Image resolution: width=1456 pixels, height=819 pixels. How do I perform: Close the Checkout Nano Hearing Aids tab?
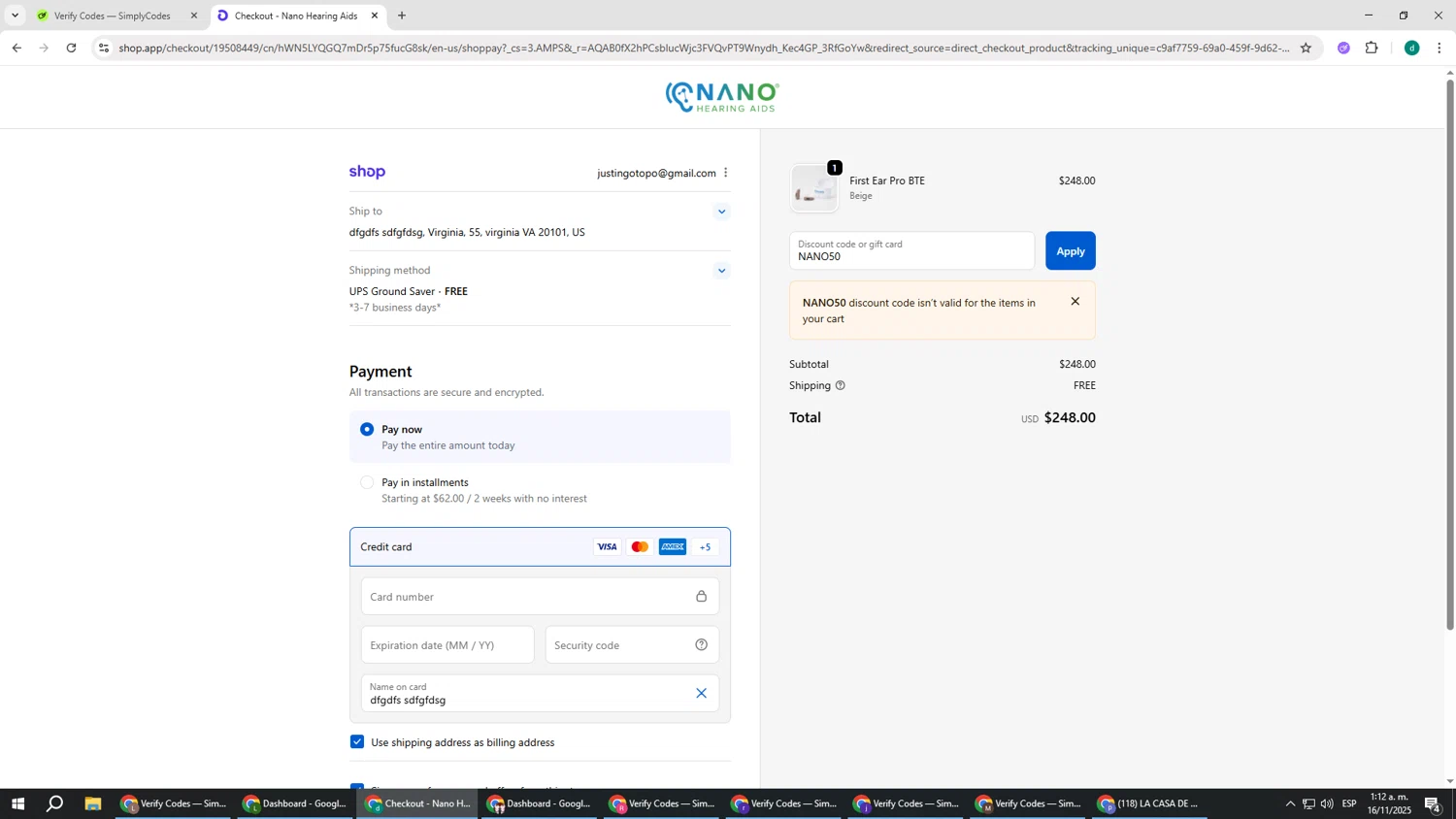[375, 16]
